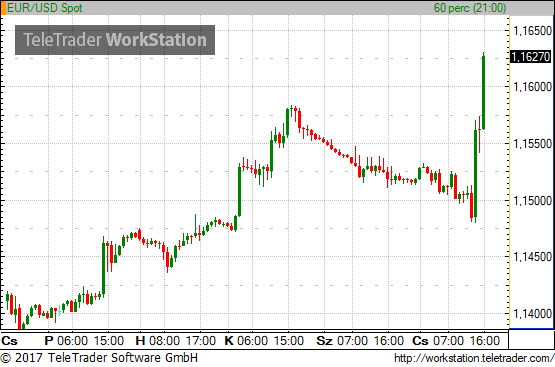Click the 60 perc (21:00) interval label
The height and width of the screenshot is (367, 555).
(470, 8)
